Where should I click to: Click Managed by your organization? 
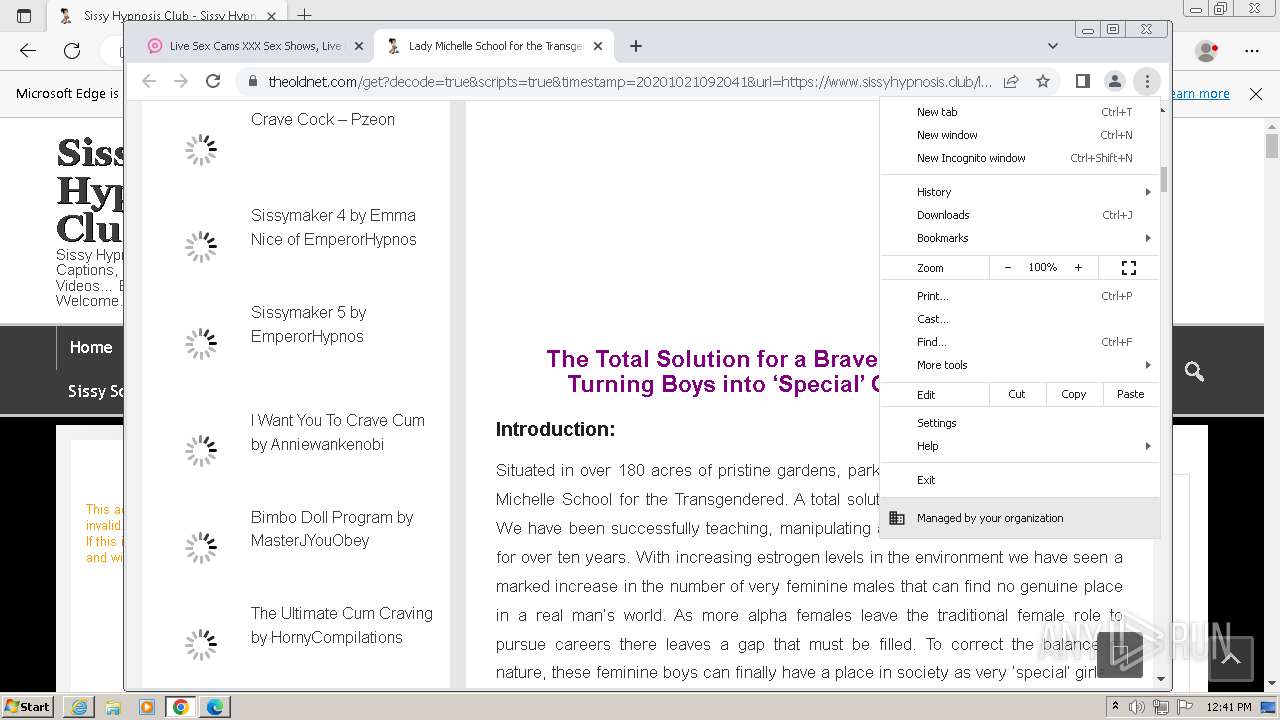click(x=1020, y=518)
